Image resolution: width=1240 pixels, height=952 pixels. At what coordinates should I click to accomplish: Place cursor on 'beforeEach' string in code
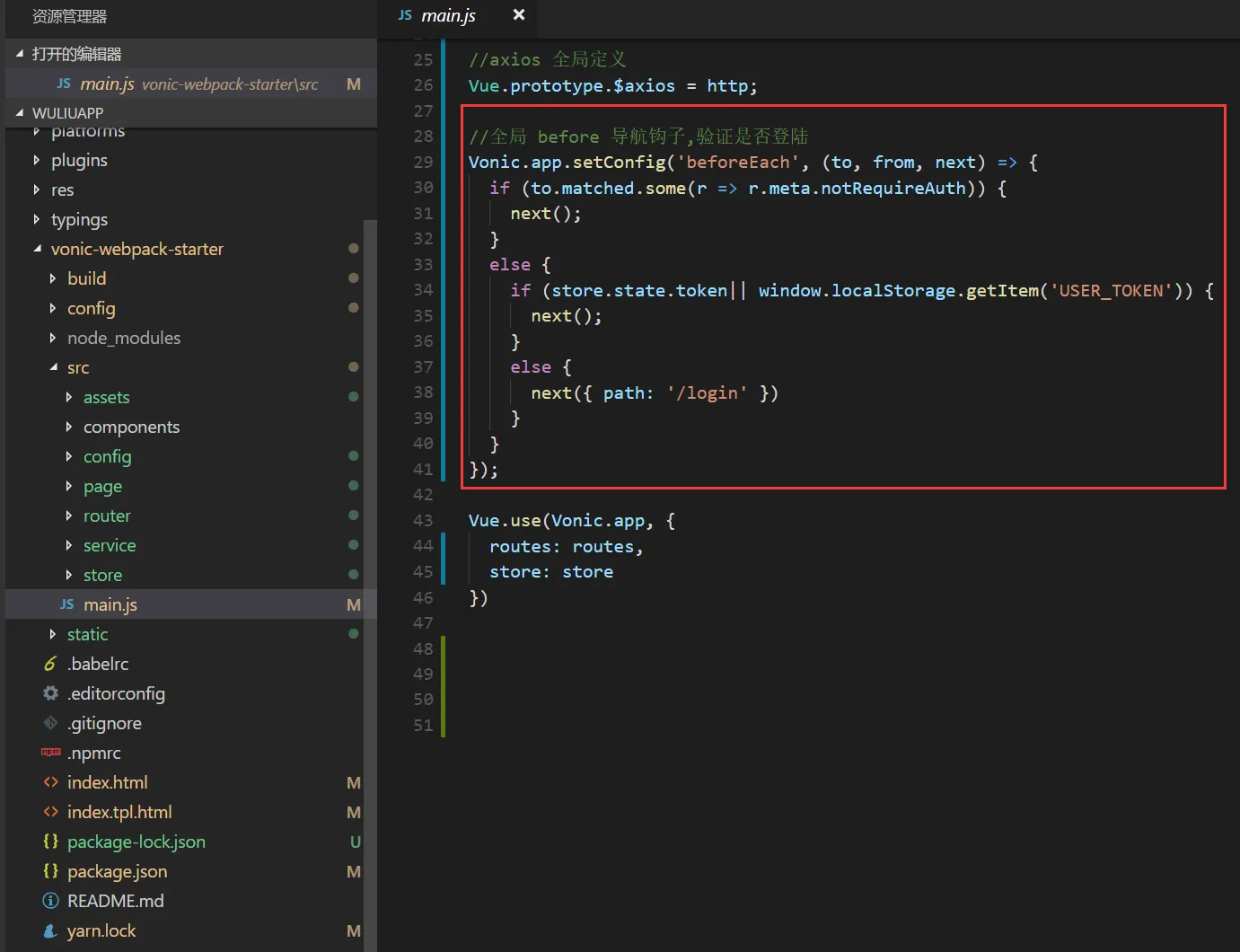tap(737, 162)
